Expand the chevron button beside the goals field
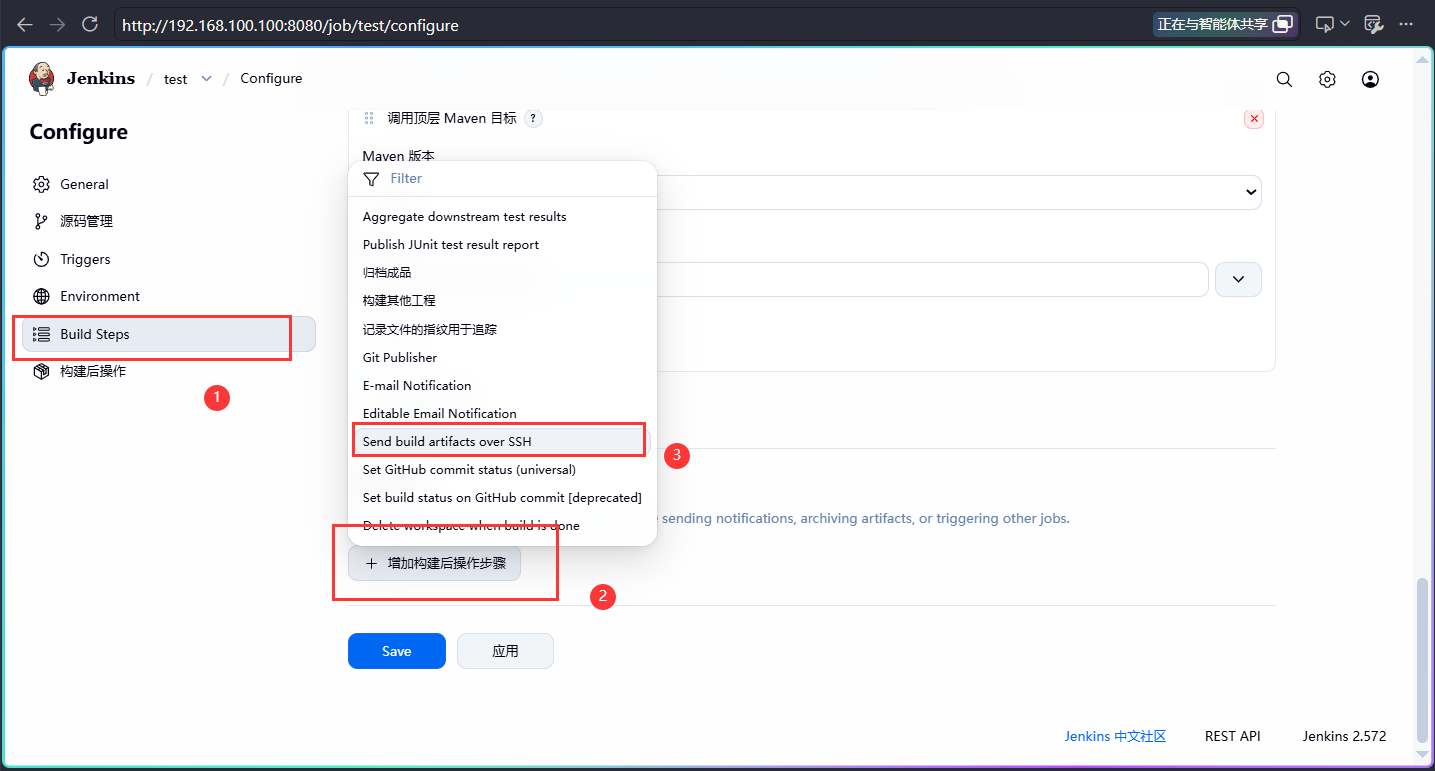The height and width of the screenshot is (771, 1435). pos(1238,279)
